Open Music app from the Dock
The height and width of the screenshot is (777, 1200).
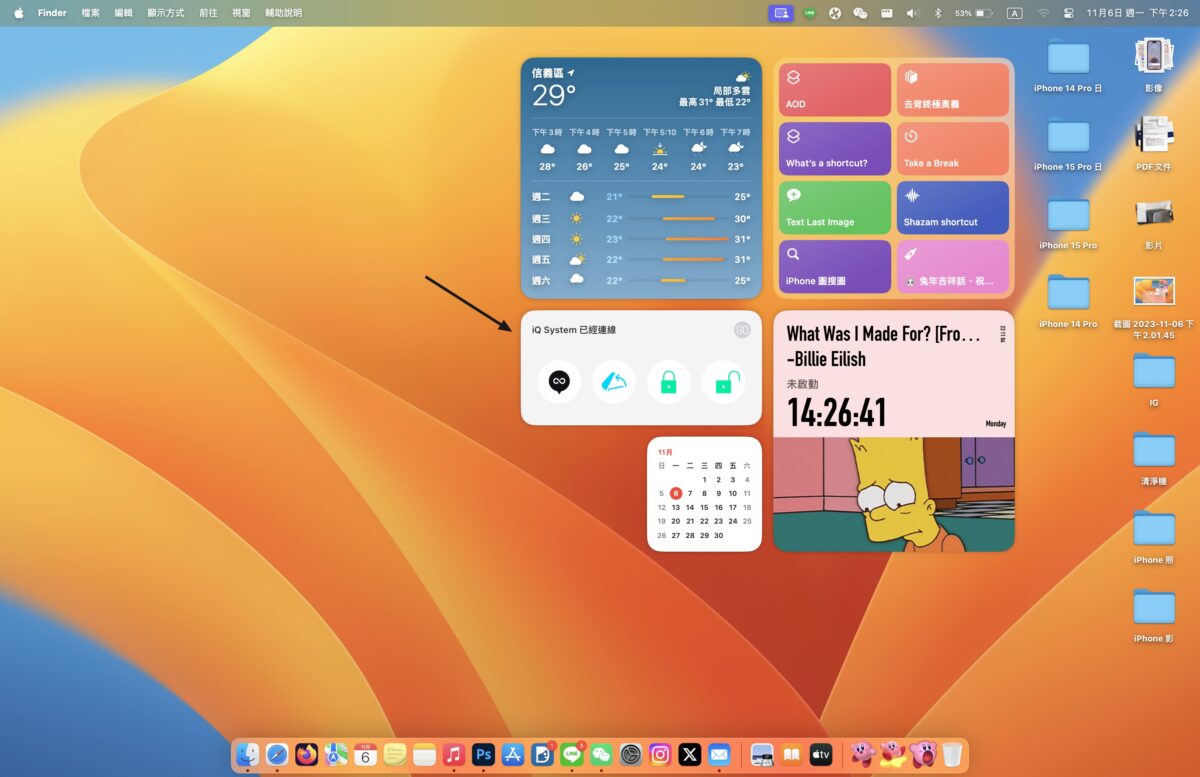point(454,754)
